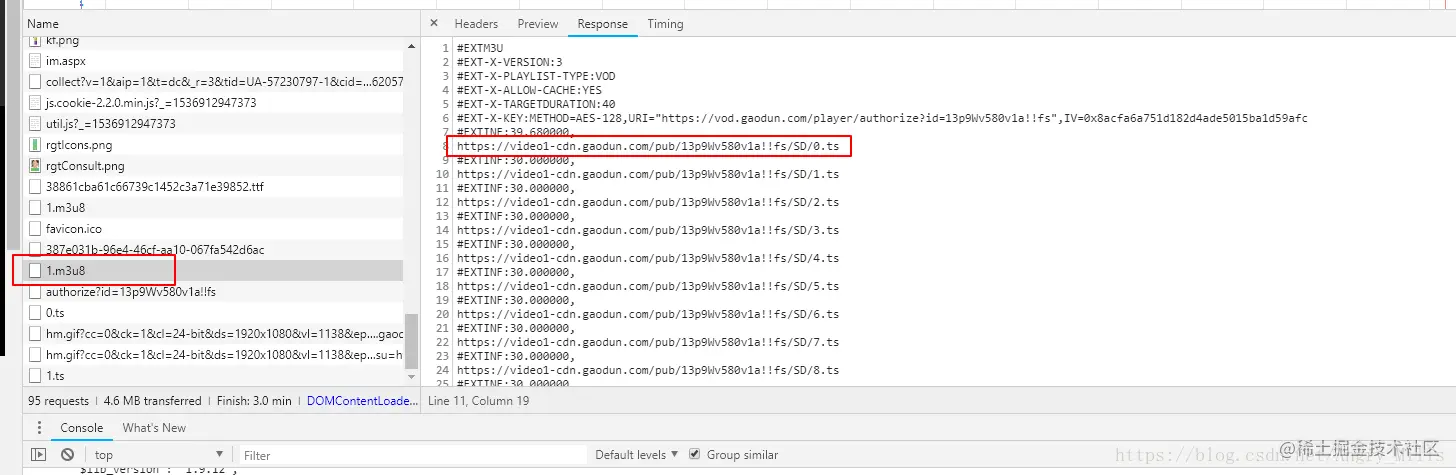Click the file icon beside the .ttf request
This screenshot has height=475, width=1456.
pyautogui.click(x=36, y=187)
